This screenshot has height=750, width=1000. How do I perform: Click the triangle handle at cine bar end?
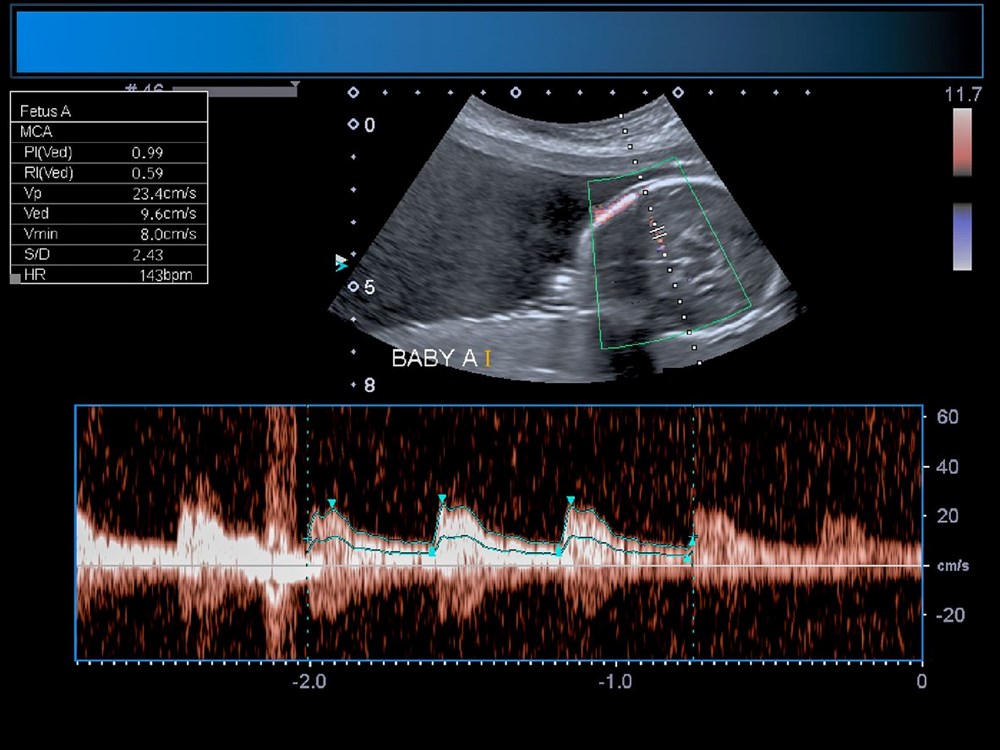click(294, 85)
